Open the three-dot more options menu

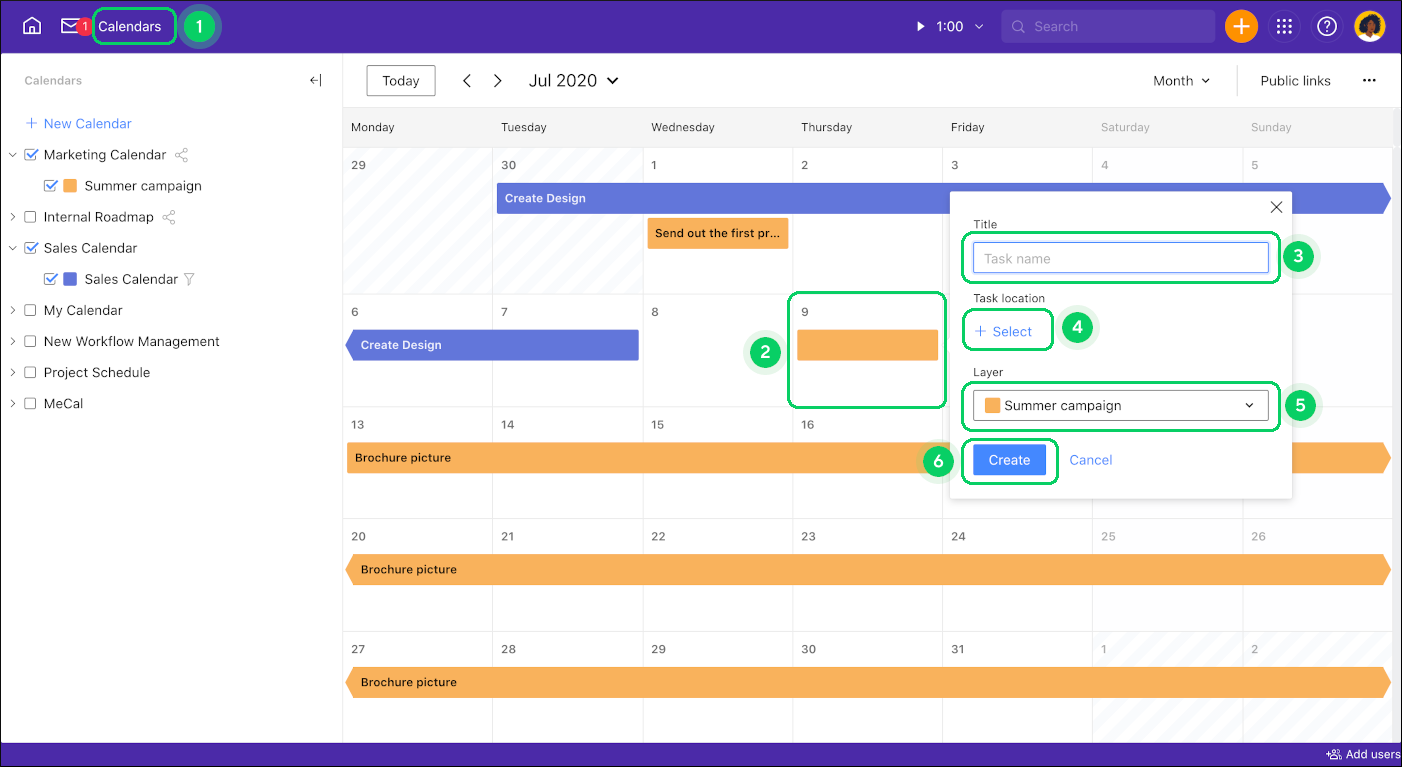click(1369, 80)
